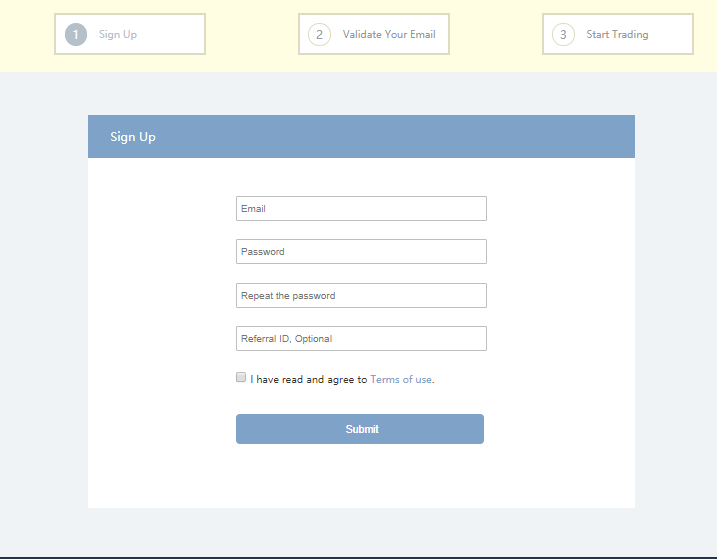Viewport: 717px width, 559px height.
Task: Select the Start Trading step
Action: [x=618, y=34]
